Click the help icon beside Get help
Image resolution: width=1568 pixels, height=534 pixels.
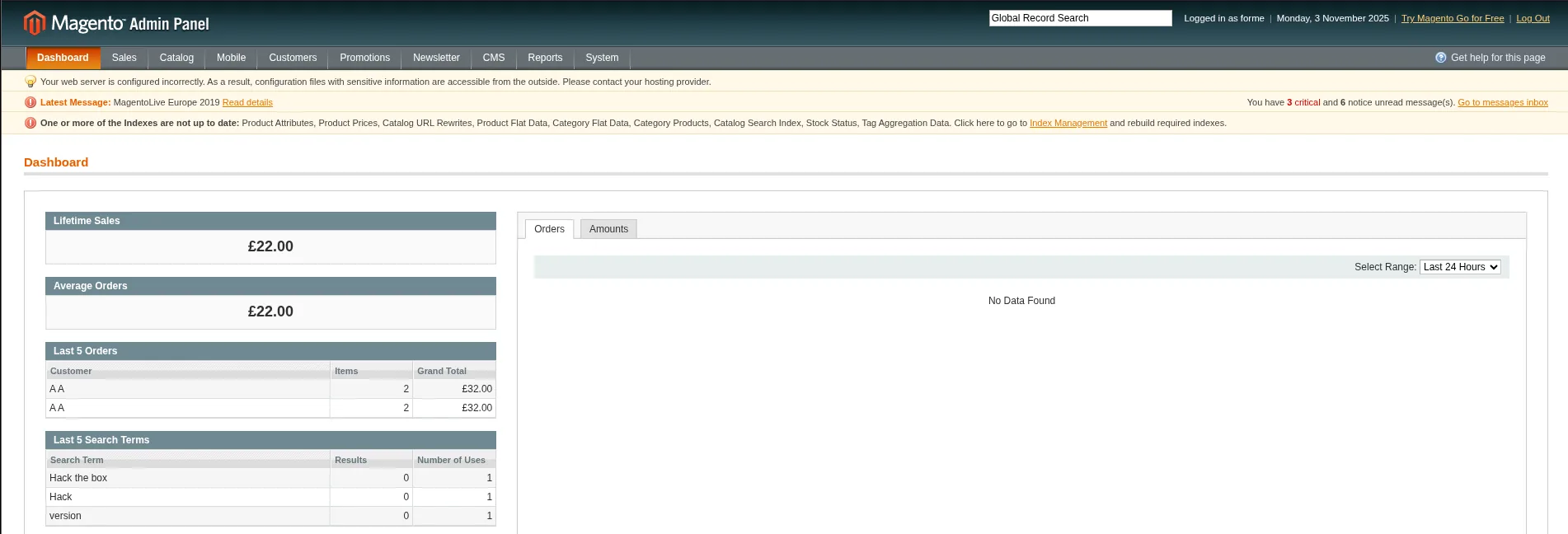pyautogui.click(x=1440, y=58)
